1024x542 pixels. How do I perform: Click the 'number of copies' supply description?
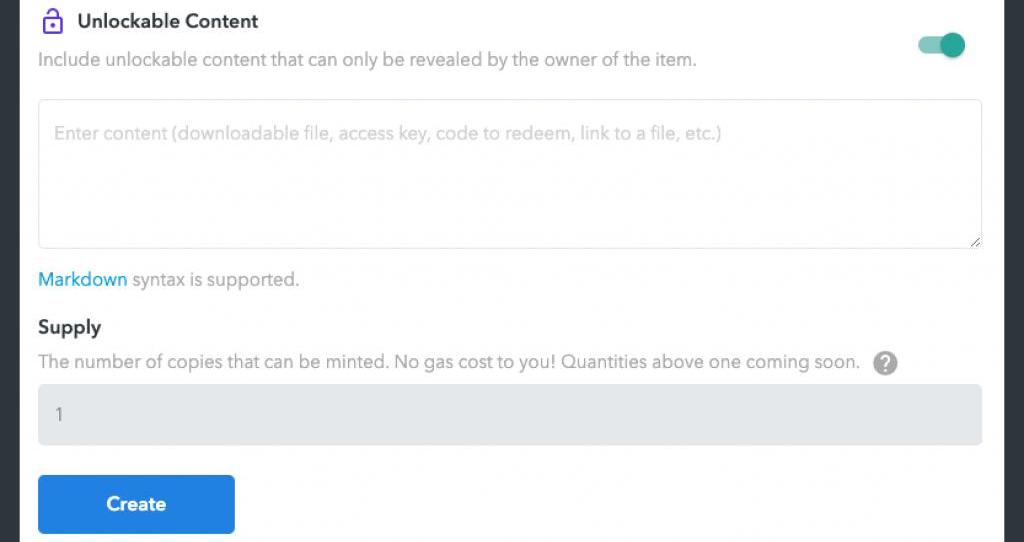[x=212, y=362]
